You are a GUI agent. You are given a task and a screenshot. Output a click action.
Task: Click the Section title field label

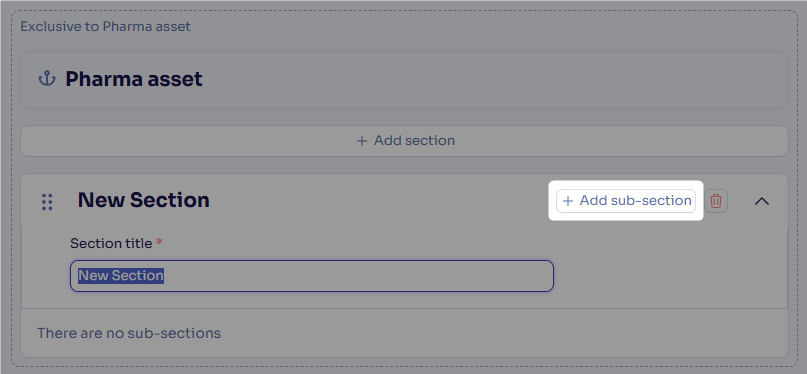coord(111,243)
